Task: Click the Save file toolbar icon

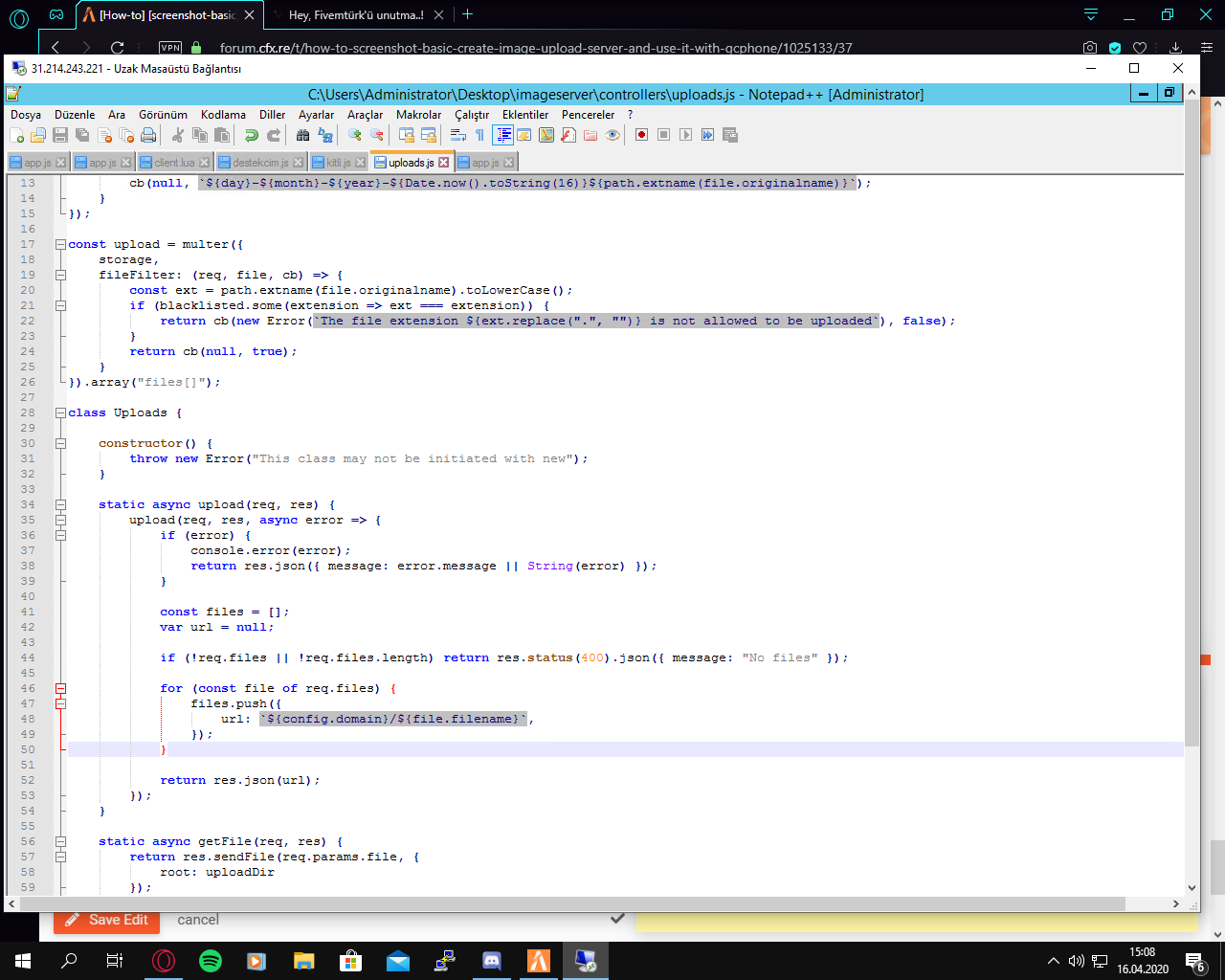Action: click(60, 135)
